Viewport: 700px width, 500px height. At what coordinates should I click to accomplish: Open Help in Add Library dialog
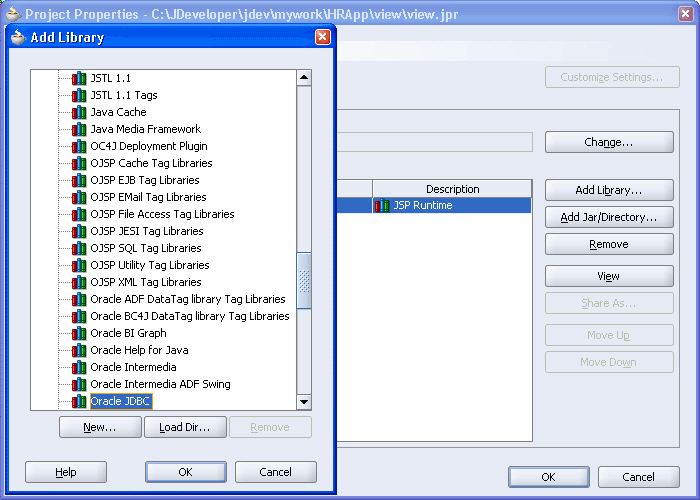pos(66,472)
